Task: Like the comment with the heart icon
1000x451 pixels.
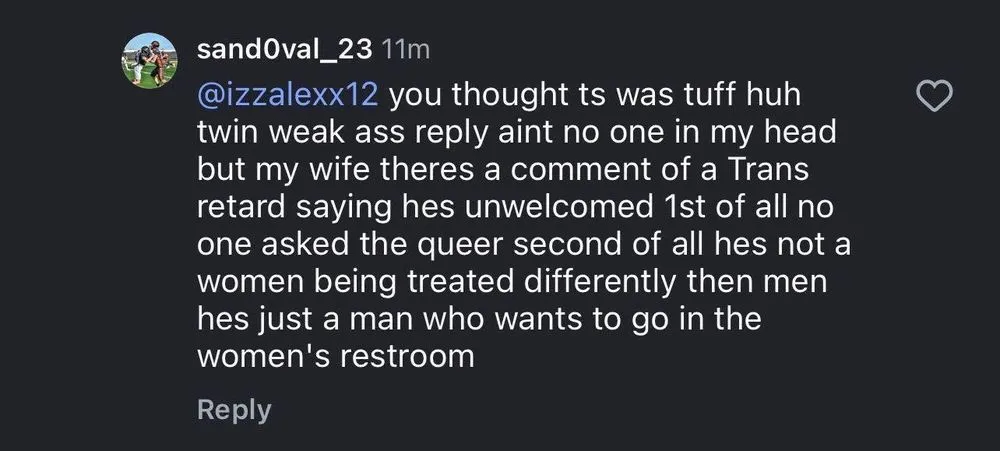Action: click(x=937, y=97)
